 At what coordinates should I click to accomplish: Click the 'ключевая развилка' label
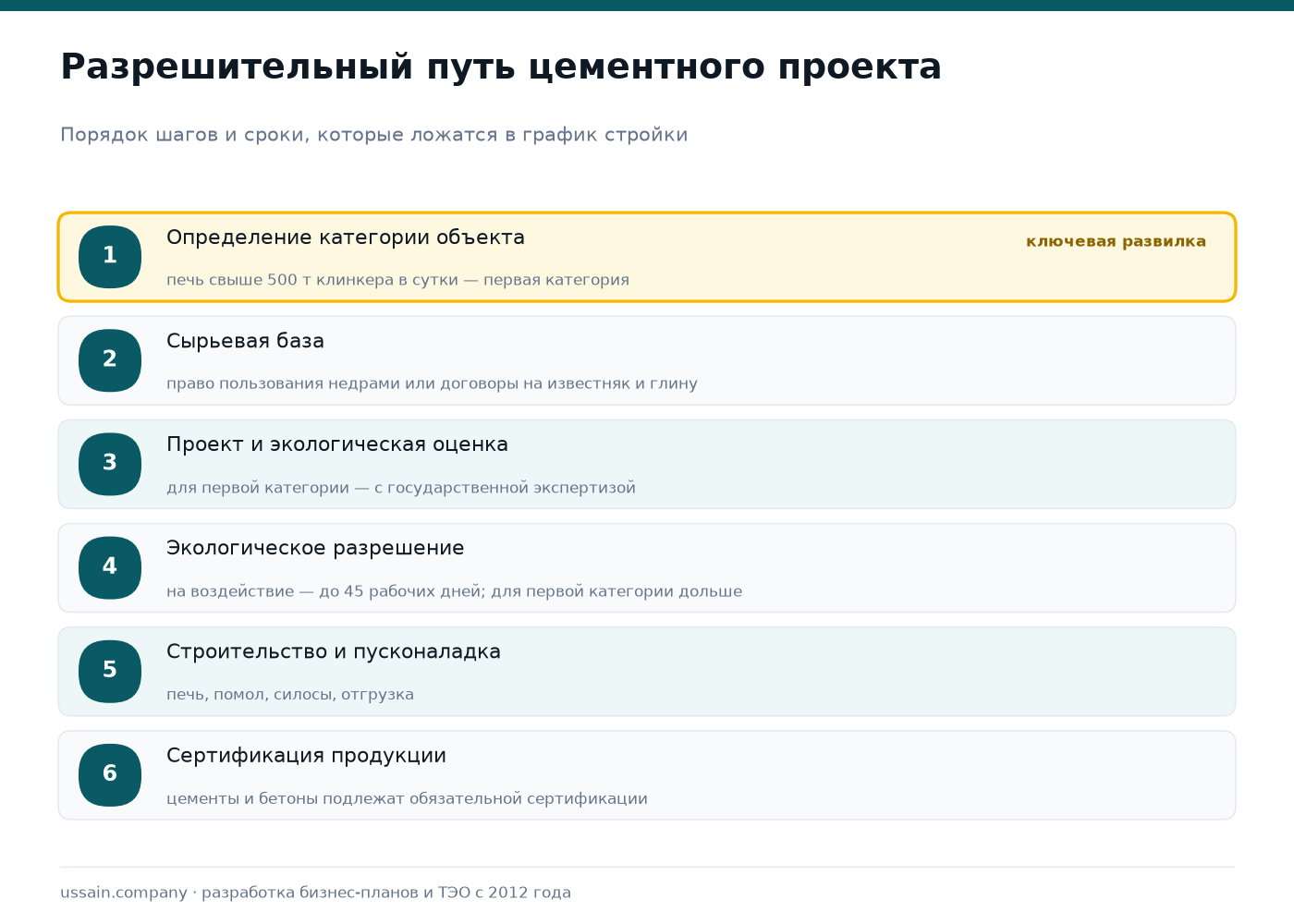[x=1116, y=241]
